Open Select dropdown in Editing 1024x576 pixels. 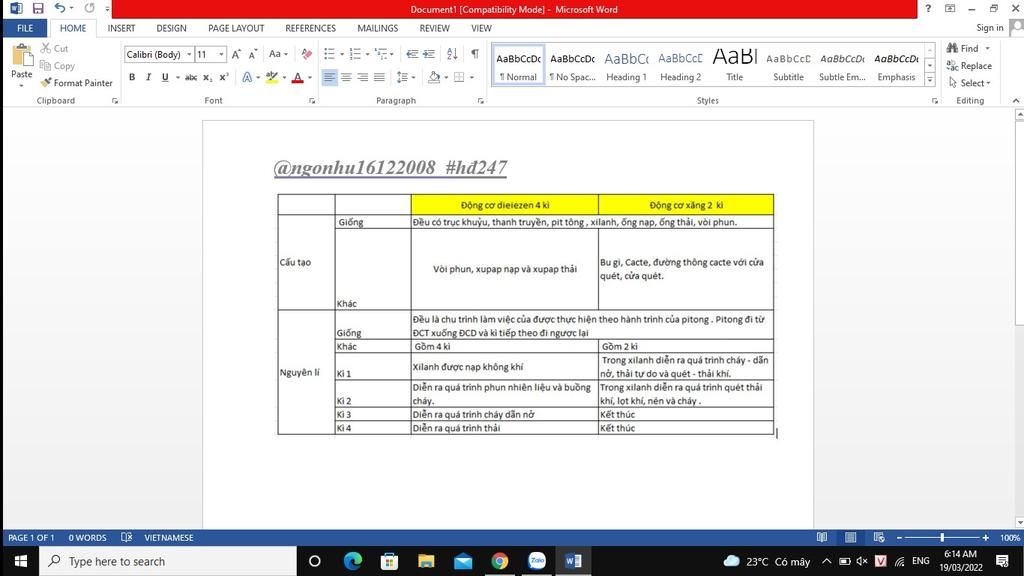(x=970, y=83)
